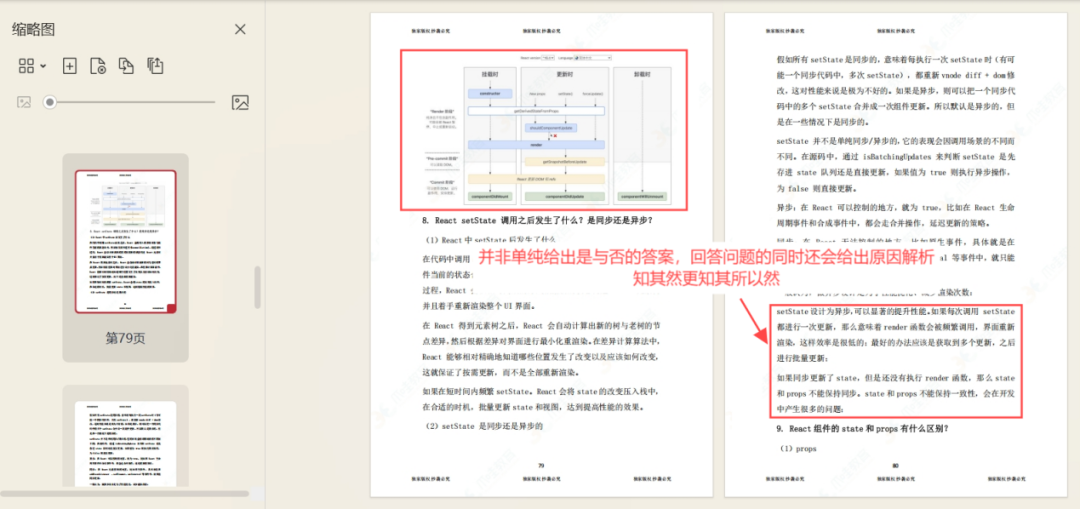Image resolution: width=1080 pixels, height=509 pixels.
Task: Click paragraph starting '假如所有 setState 是同步的'
Action: 895,93
